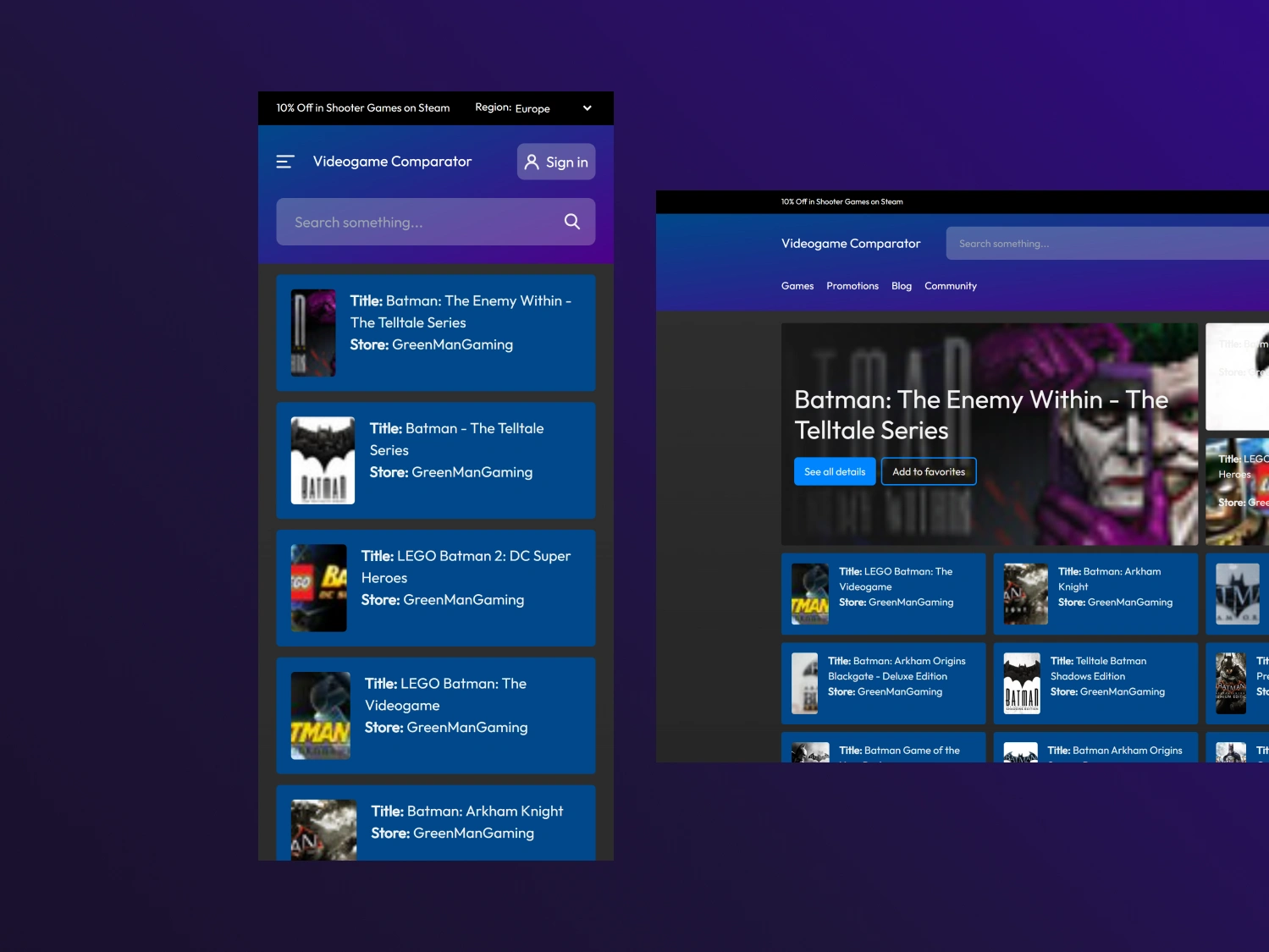Screen dimensions: 1269x952
Task: Open Batman - The Telltale Series cover thumbnail
Action: pyautogui.click(x=323, y=460)
